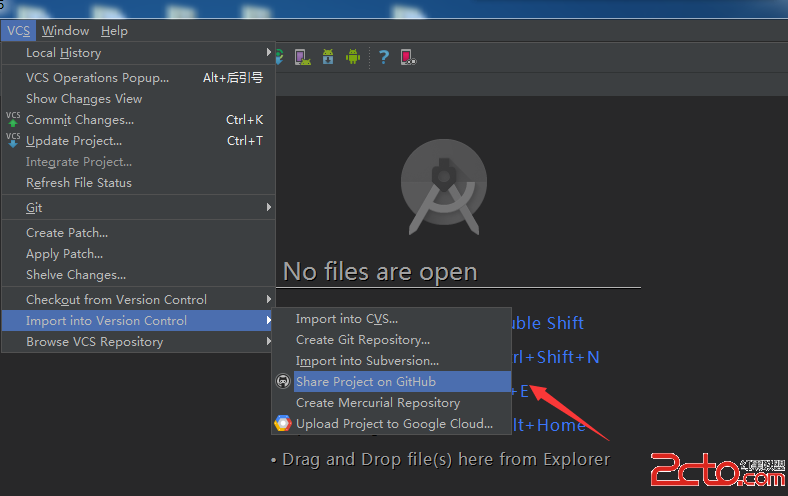The width and height of the screenshot is (788, 496).
Task: Expand Checkout from Version Control submenu
Action: pos(138,300)
